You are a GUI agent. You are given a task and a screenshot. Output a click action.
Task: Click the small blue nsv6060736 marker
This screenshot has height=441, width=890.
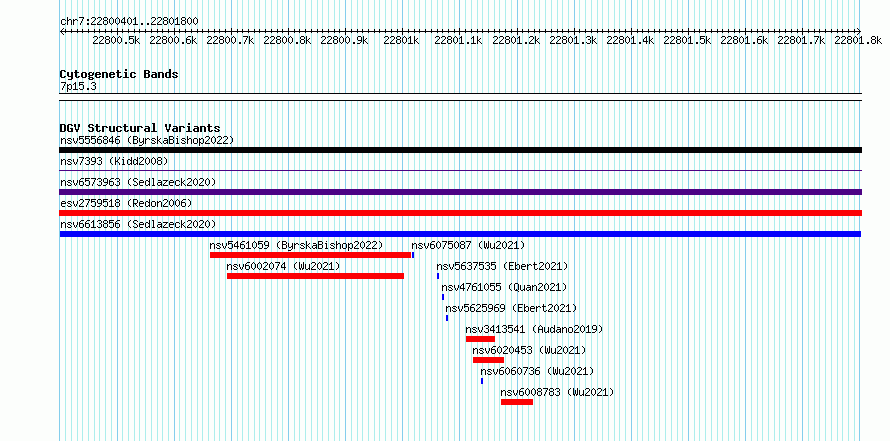click(x=482, y=381)
